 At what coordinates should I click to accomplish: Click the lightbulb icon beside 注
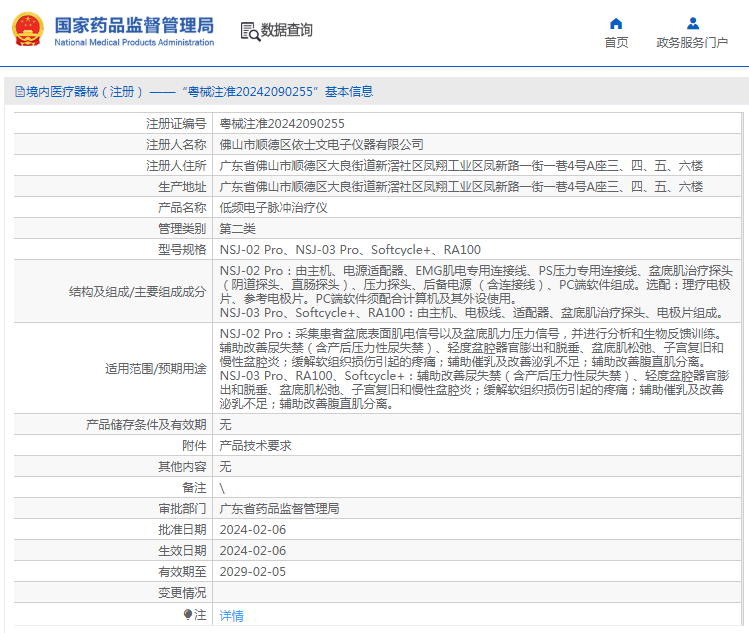(187, 615)
